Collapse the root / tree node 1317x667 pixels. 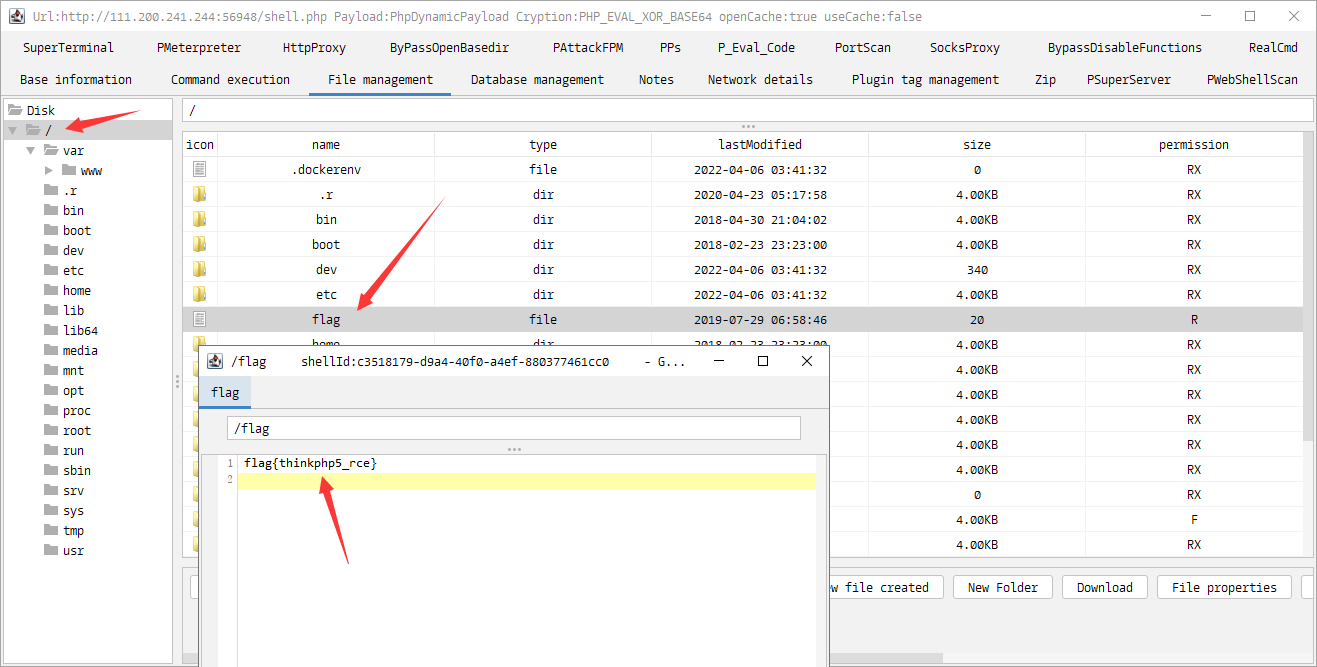tap(12, 130)
